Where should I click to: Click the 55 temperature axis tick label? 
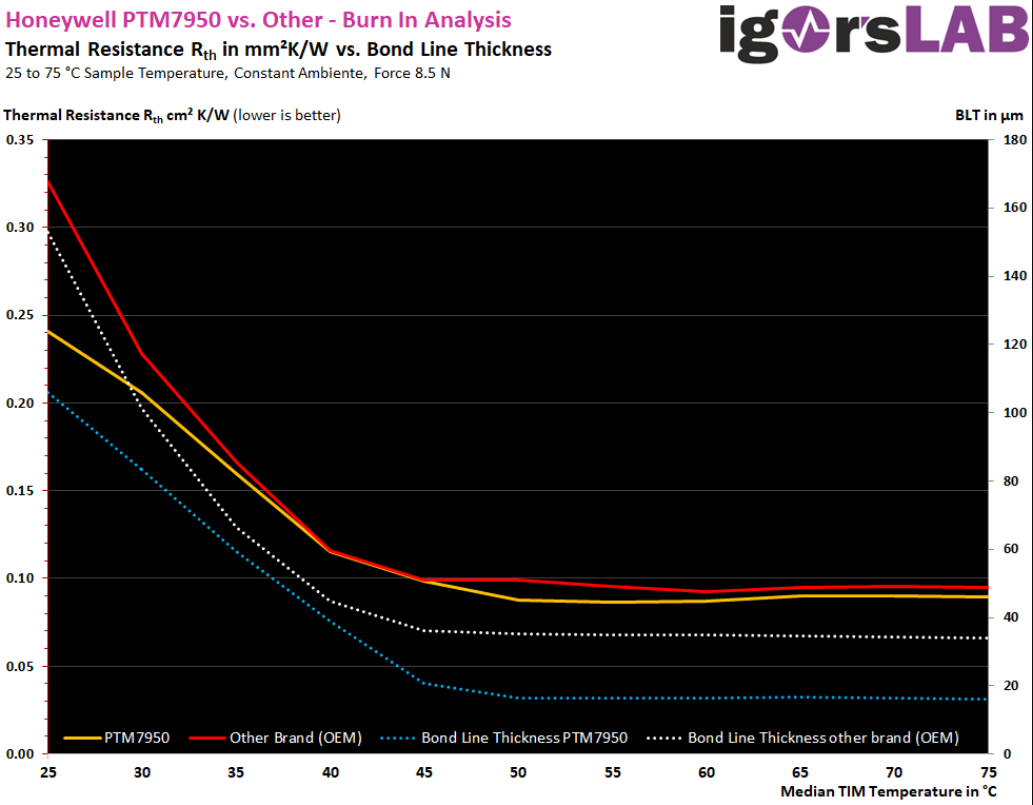coord(613,772)
